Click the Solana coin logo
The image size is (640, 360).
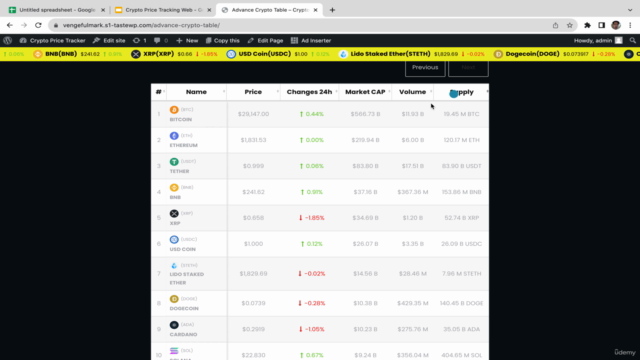point(174,351)
